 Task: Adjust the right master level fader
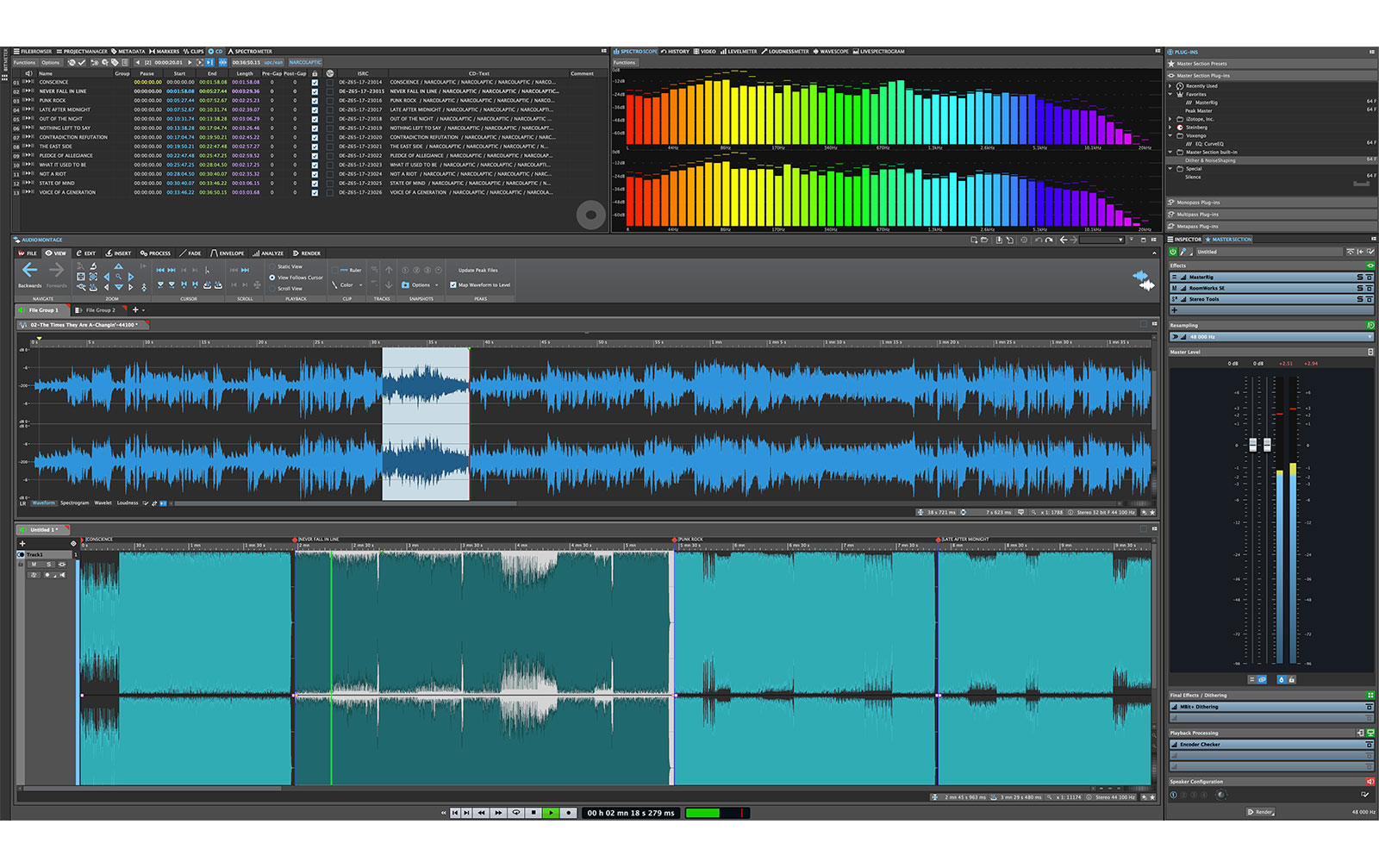point(1267,445)
